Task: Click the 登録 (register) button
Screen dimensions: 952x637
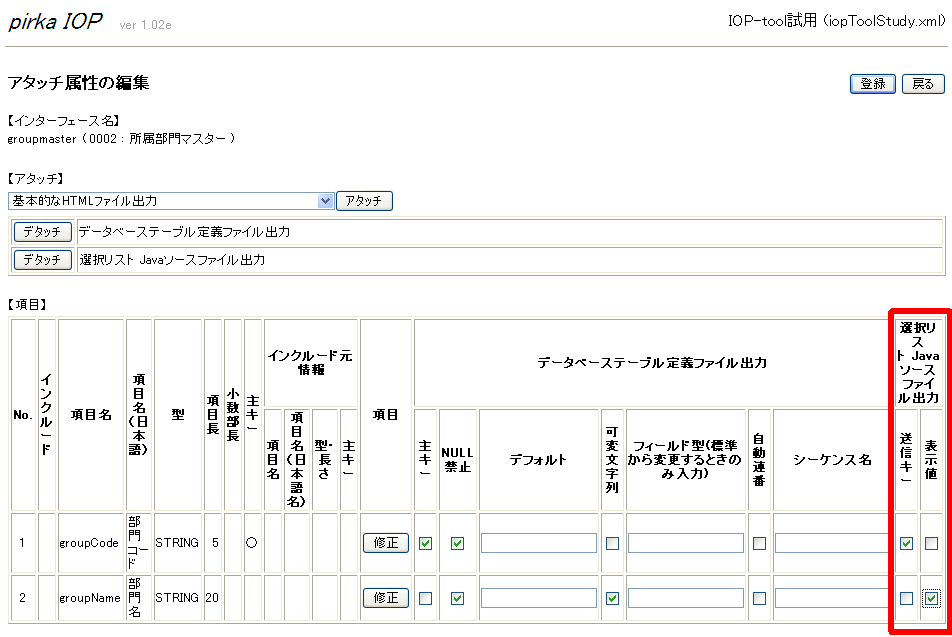Action: 872,84
